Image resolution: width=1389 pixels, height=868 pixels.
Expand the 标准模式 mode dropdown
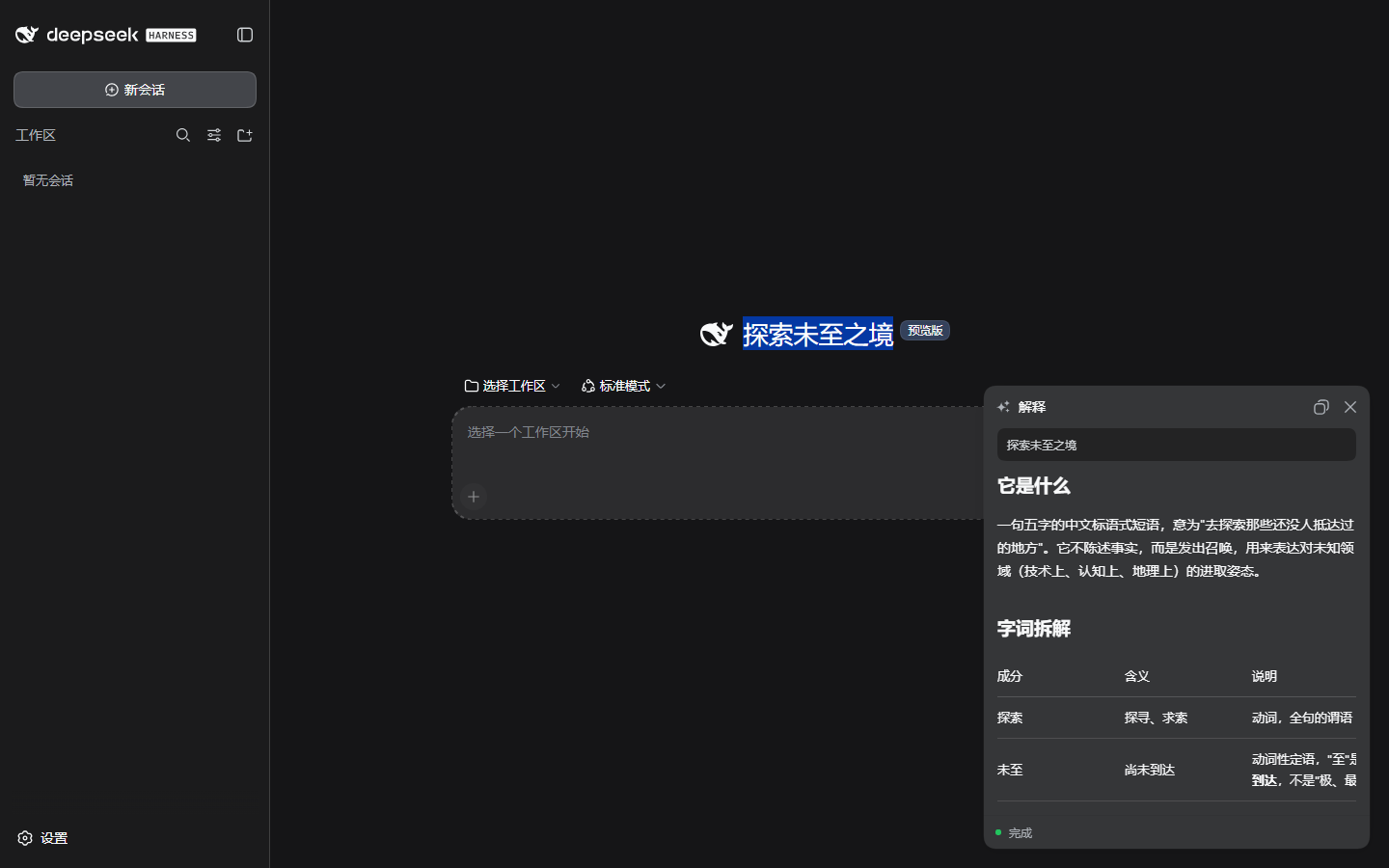pos(623,386)
